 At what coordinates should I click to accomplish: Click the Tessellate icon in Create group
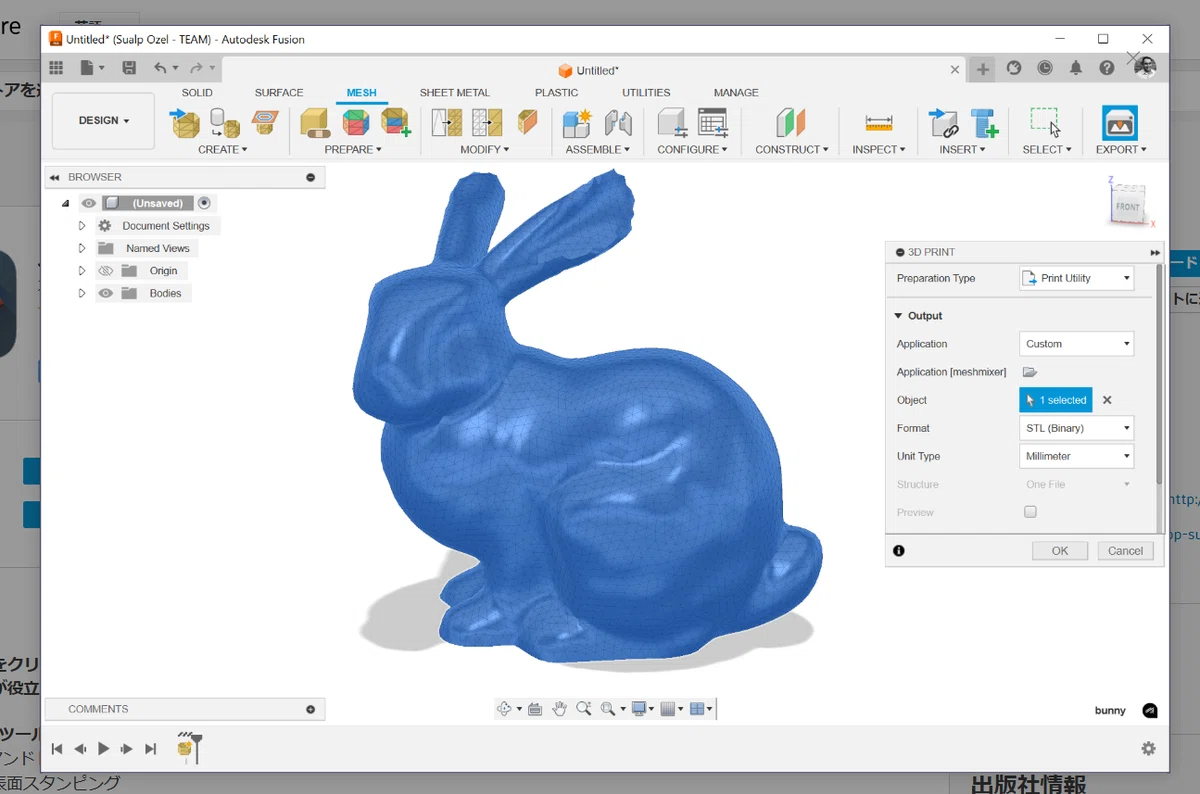(225, 123)
